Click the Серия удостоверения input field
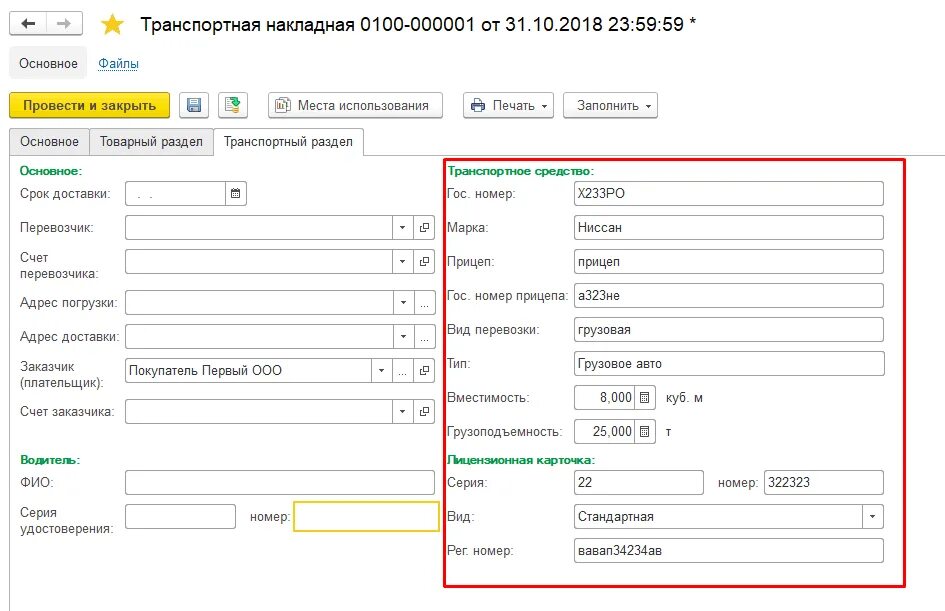The height and width of the screenshot is (611, 945). [x=180, y=516]
